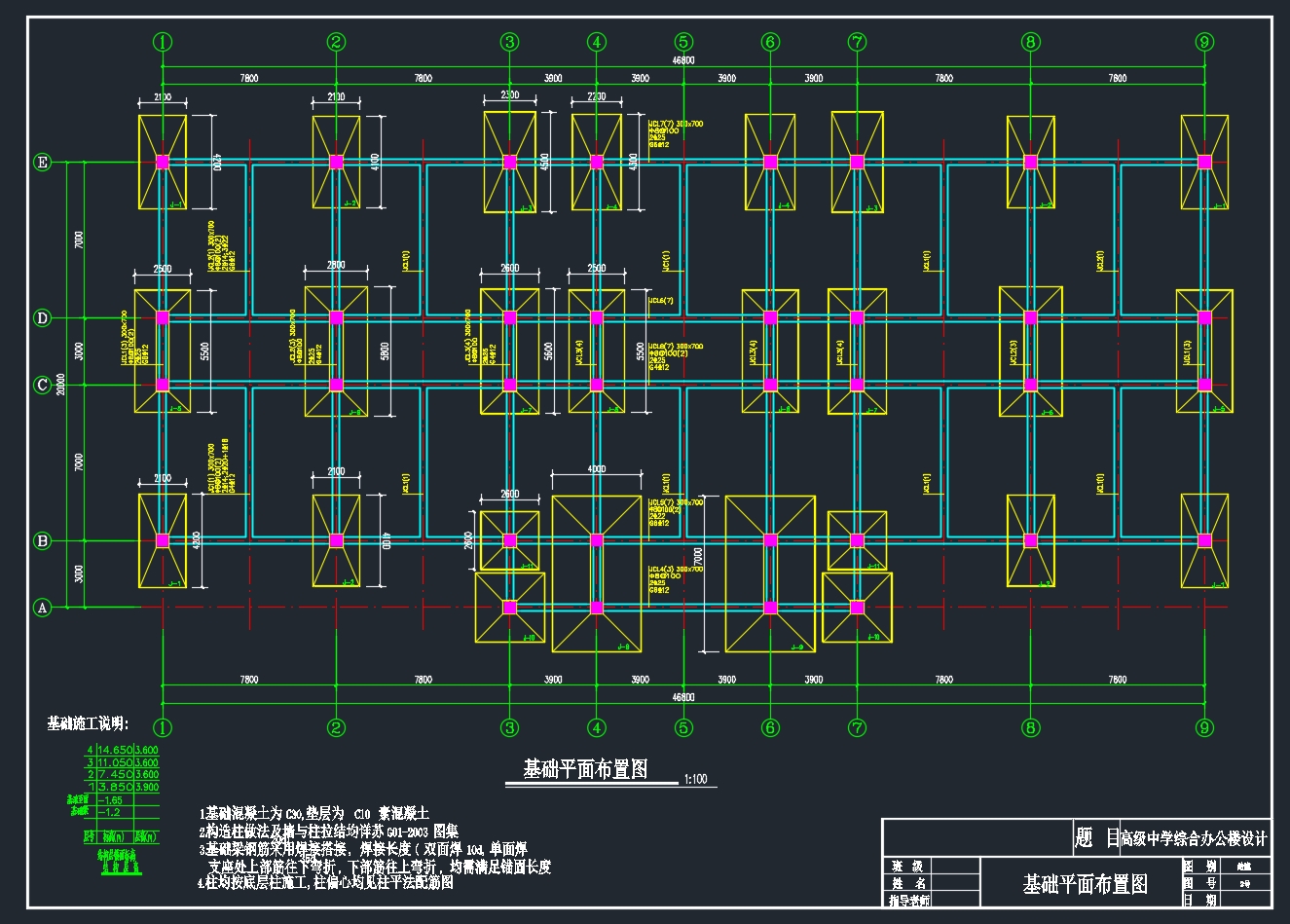Select the axis bubble labeled D
The width and height of the screenshot is (1290, 924).
(x=42, y=318)
